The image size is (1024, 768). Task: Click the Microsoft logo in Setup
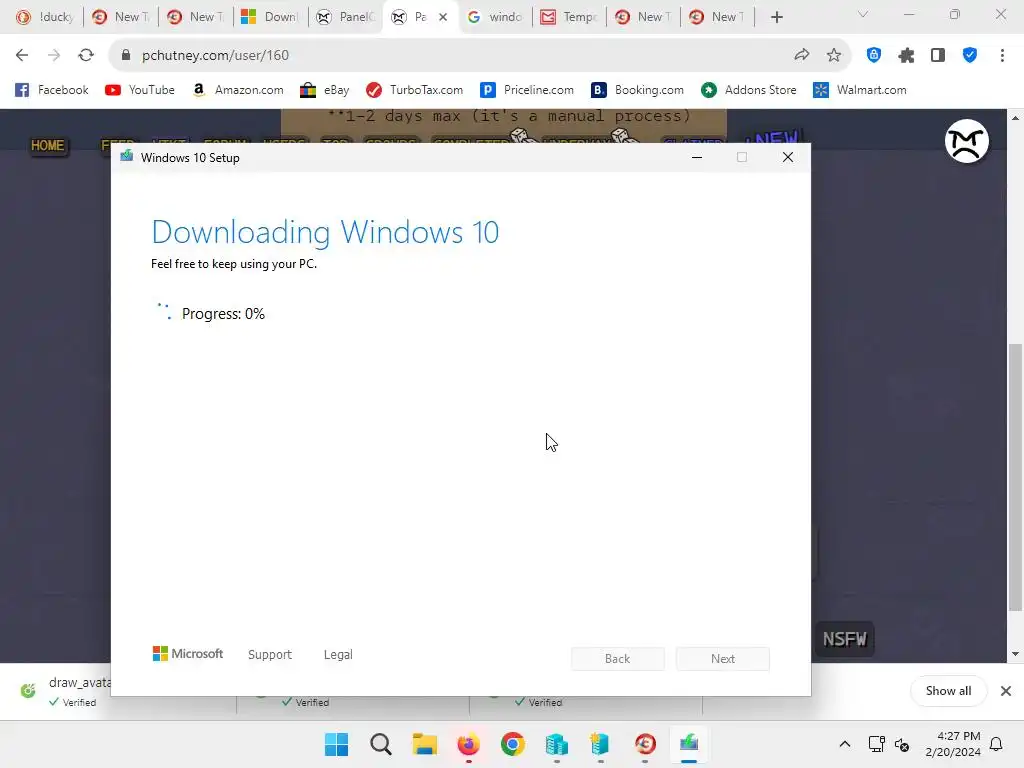pos(187,654)
